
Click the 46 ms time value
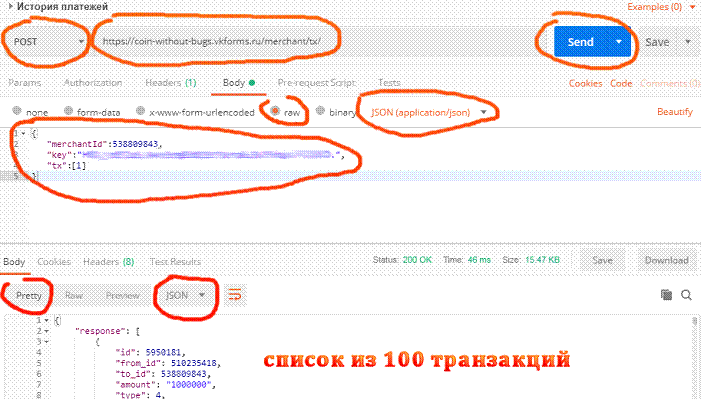pyautogui.click(x=479, y=260)
